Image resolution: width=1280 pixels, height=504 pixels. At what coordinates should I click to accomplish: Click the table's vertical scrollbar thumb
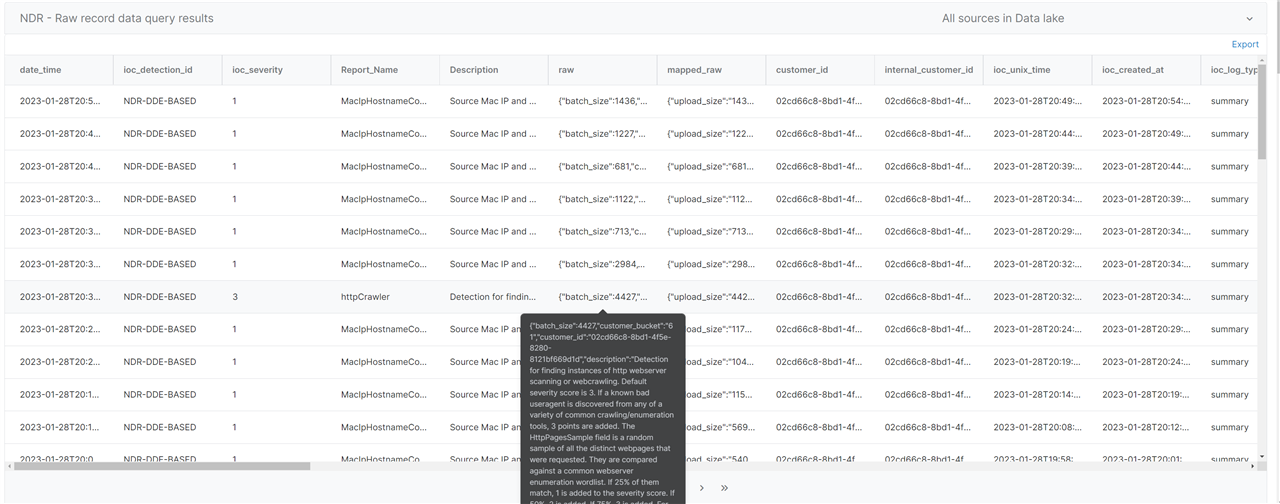pyautogui.click(x=1262, y=112)
